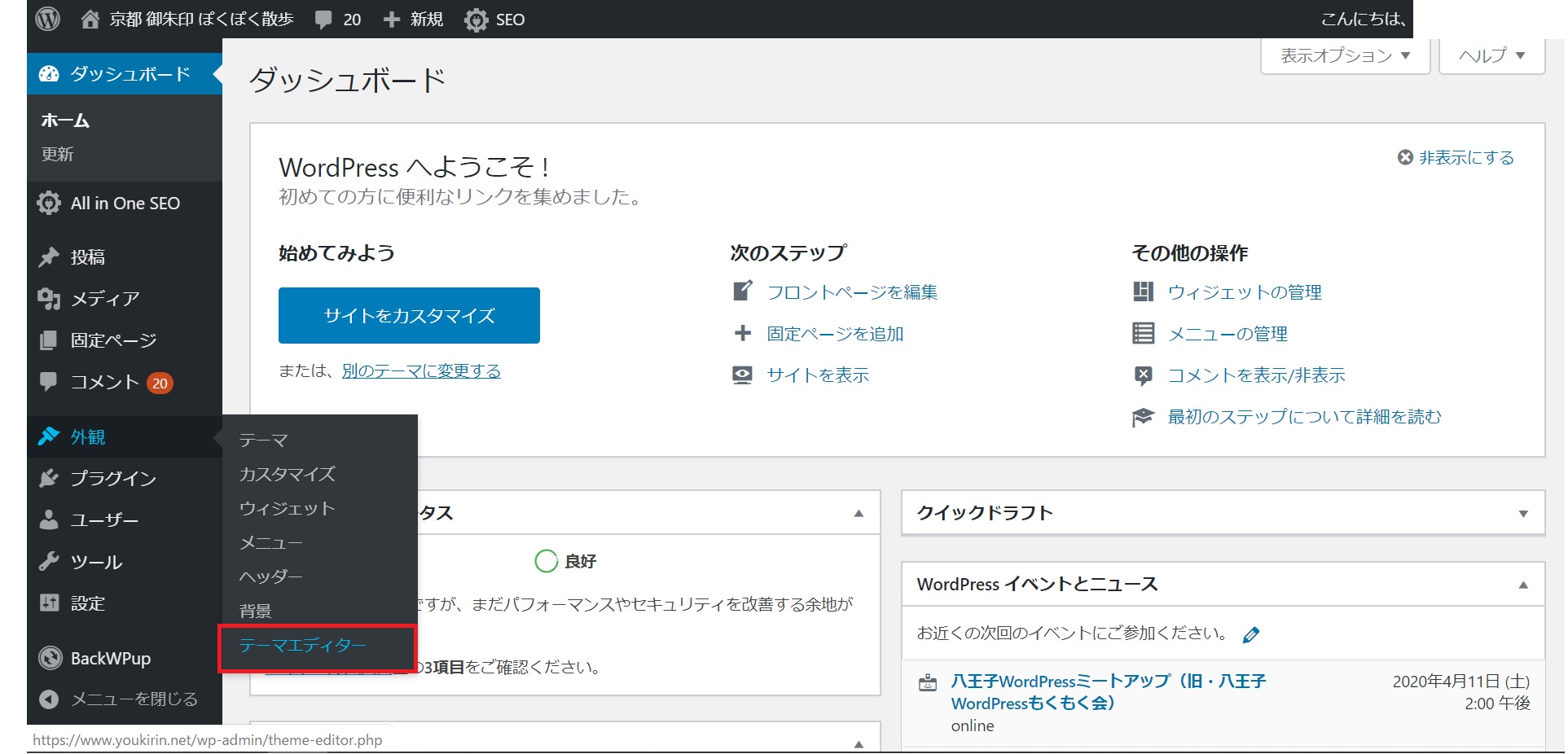
Task: Click the ユーザー person icon
Action: [x=49, y=519]
